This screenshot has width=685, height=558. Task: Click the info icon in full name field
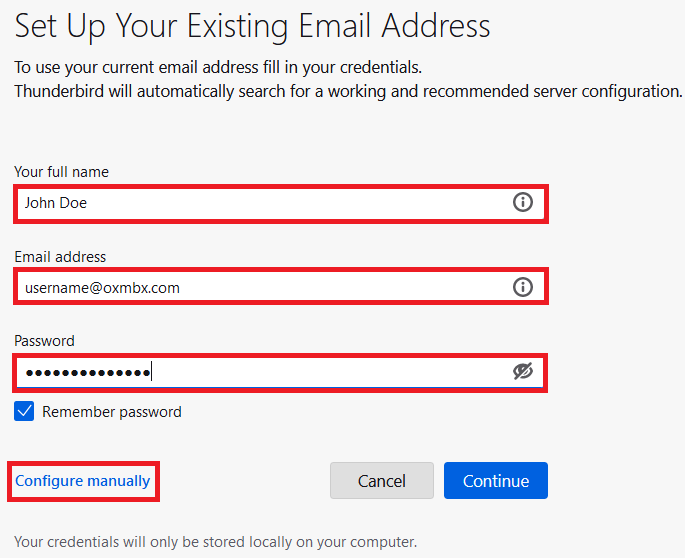coord(522,203)
